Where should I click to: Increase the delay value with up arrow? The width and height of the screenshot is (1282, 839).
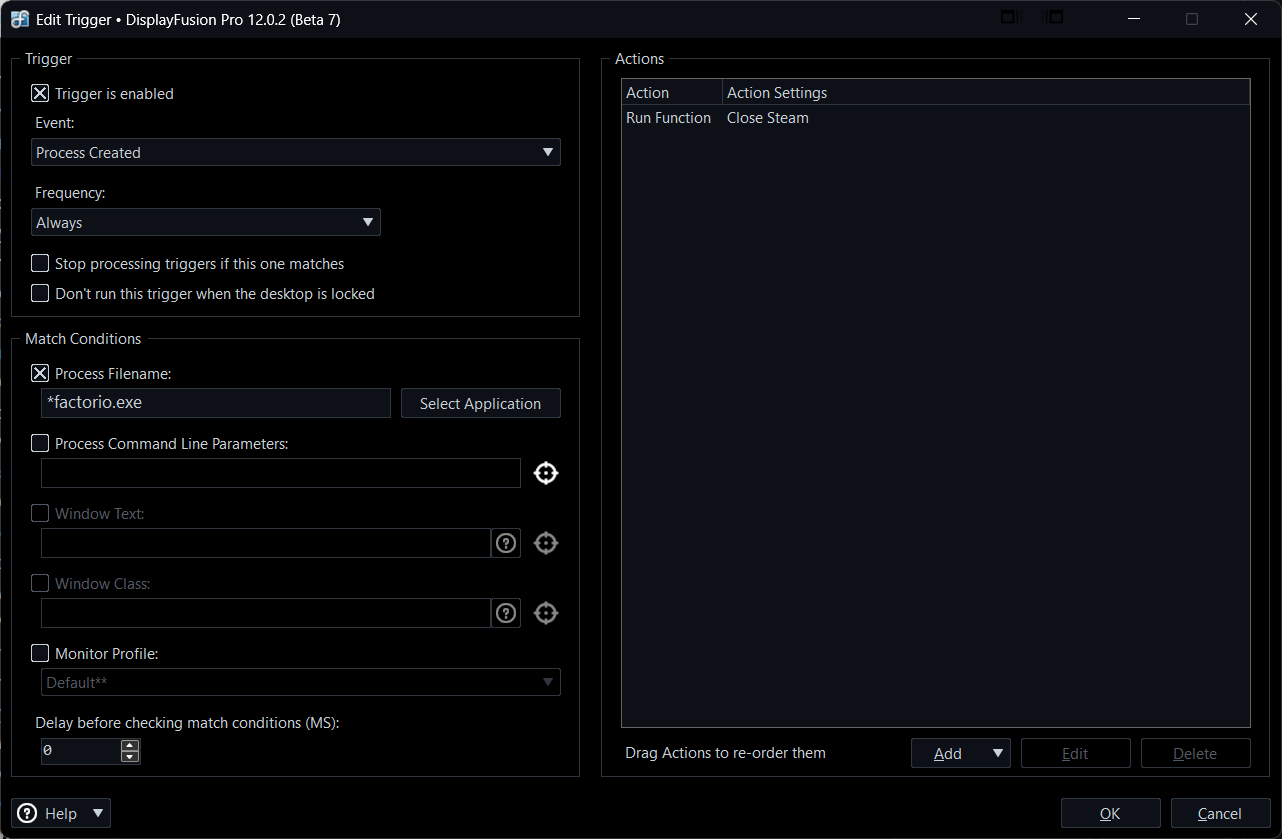[x=130, y=745]
